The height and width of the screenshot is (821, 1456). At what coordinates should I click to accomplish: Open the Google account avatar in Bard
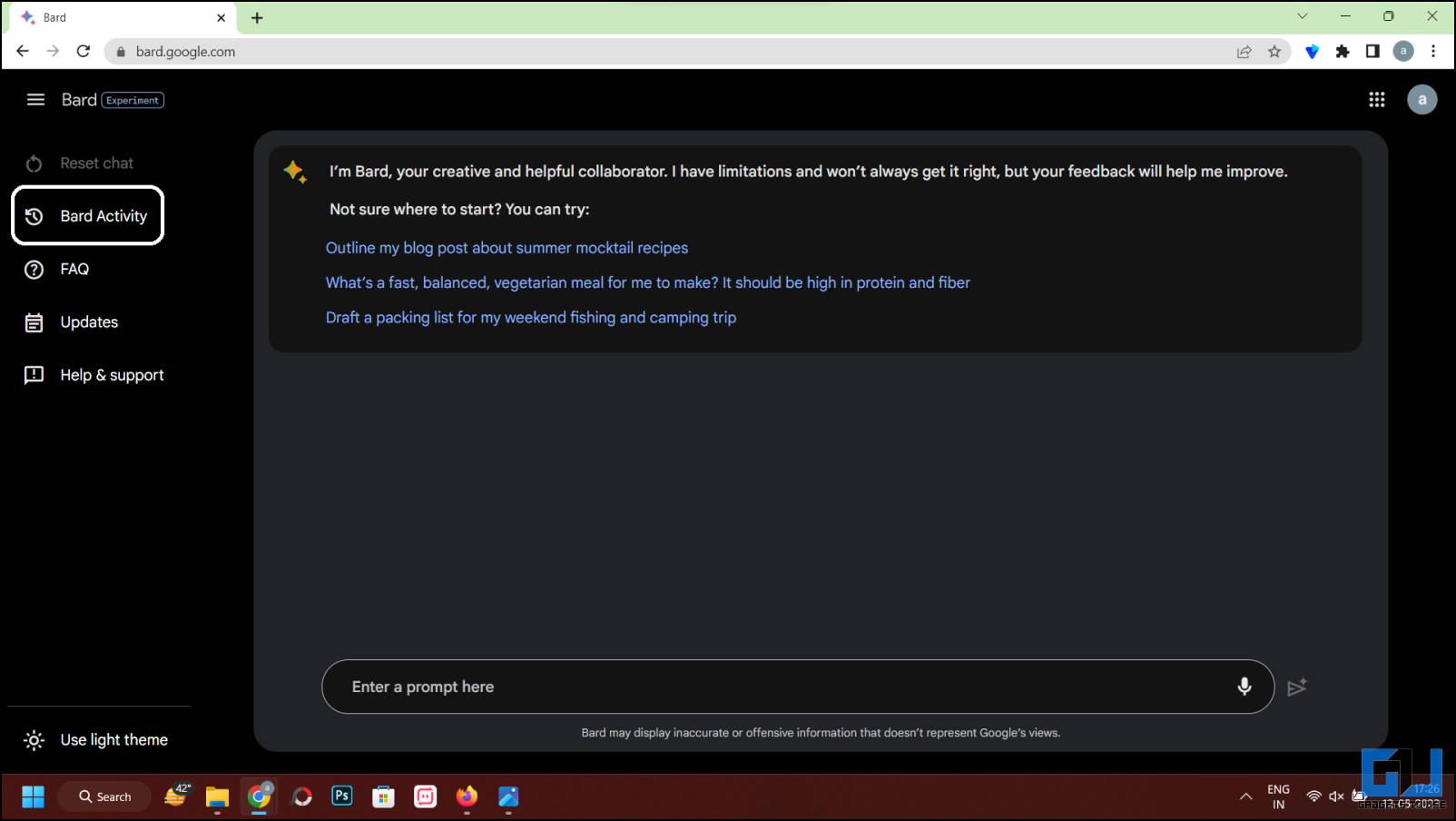pos(1422,100)
